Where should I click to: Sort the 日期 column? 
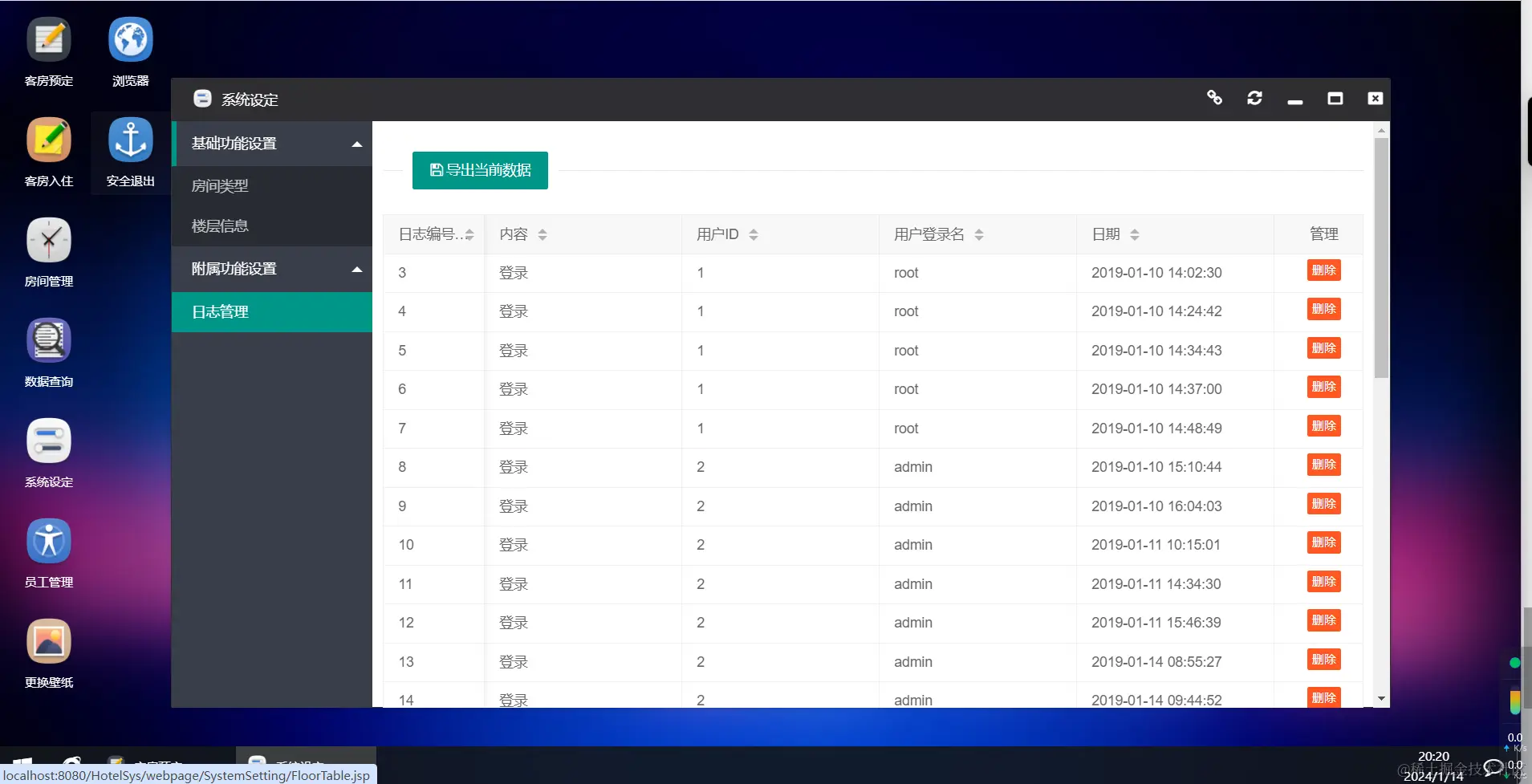1135,234
